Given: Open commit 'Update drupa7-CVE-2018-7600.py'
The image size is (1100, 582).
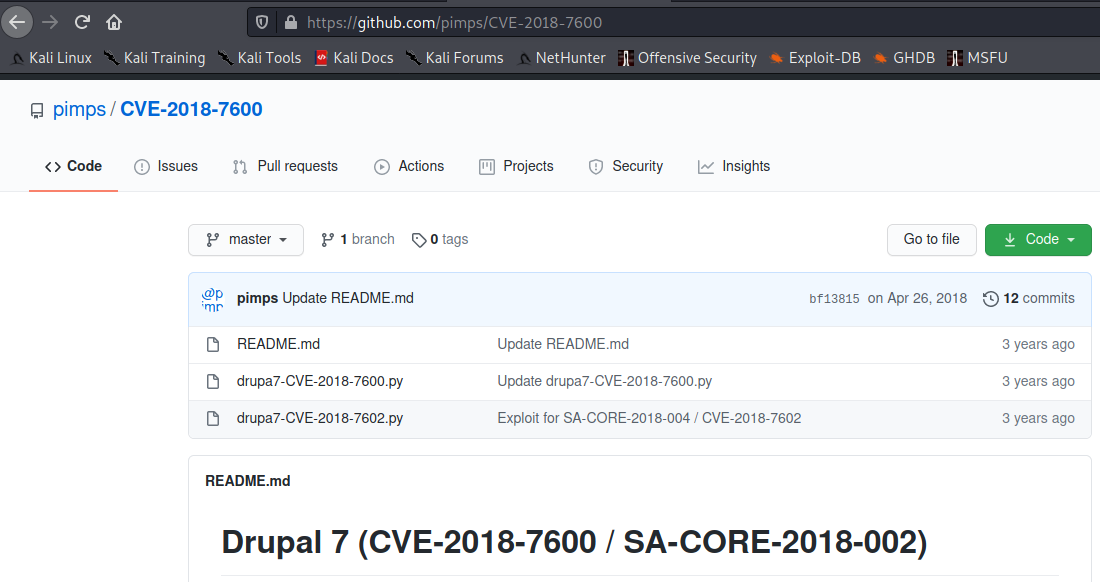Looking at the screenshot, I should tap(605, 381).
